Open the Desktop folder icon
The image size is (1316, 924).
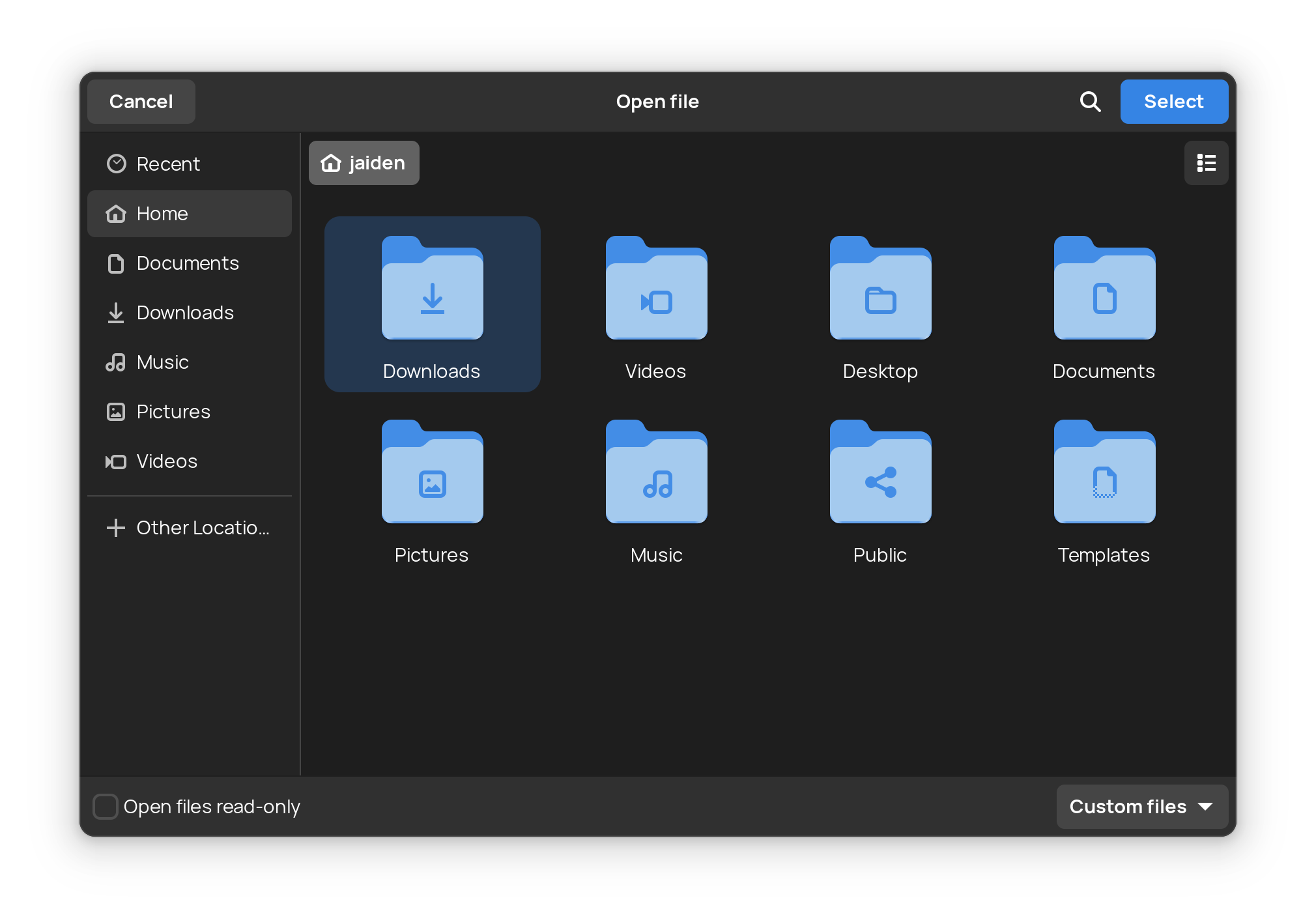pyautogui.click(x=880, y=287)
